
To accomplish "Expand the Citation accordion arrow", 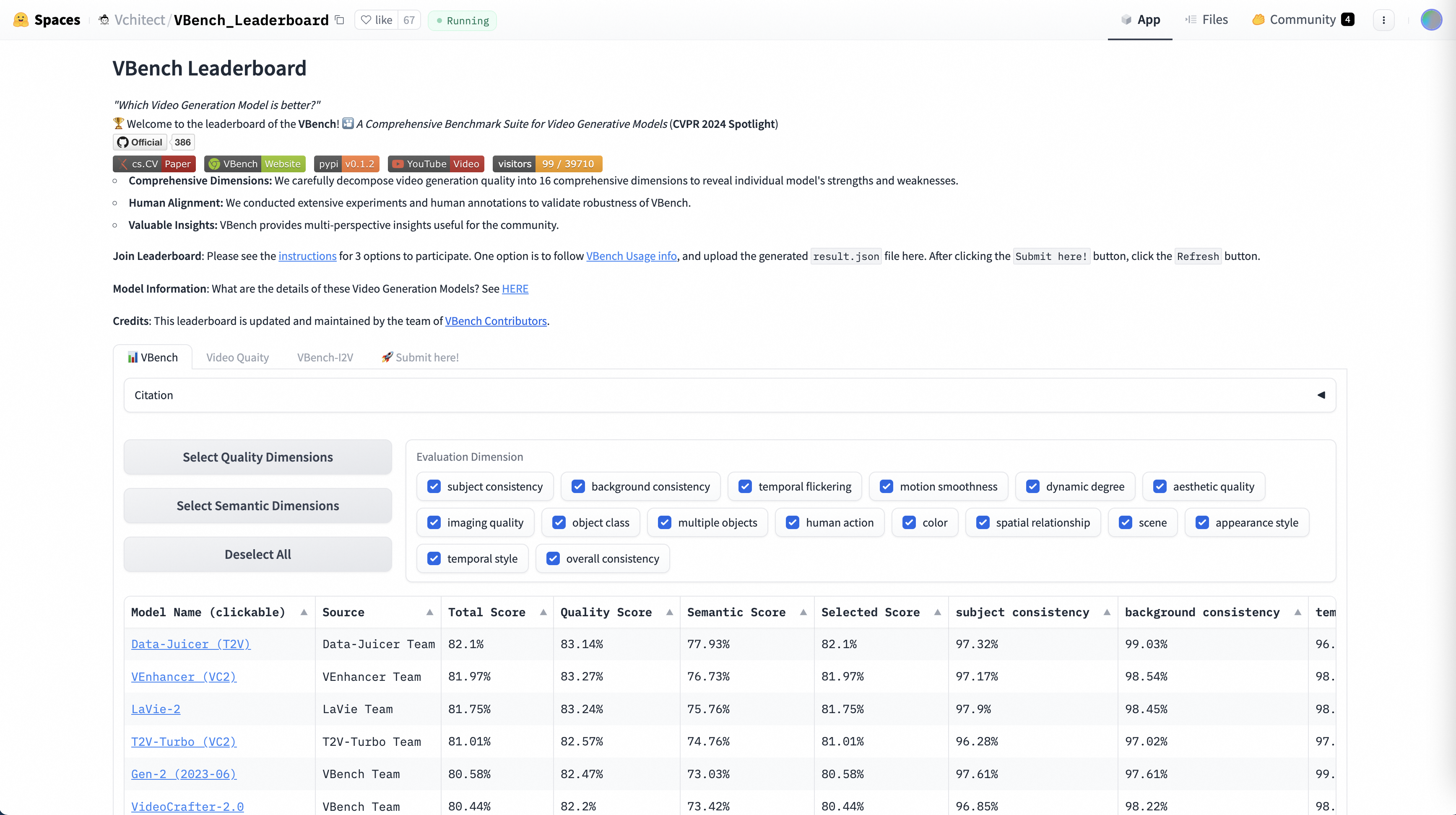I will pos(1321,395).
